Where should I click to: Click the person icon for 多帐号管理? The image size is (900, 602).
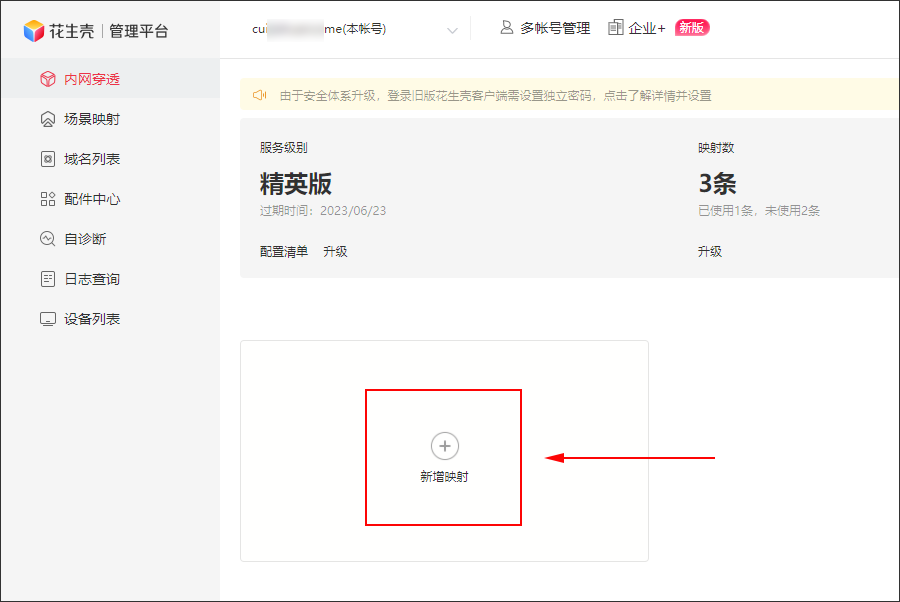(x=507, y=28)
